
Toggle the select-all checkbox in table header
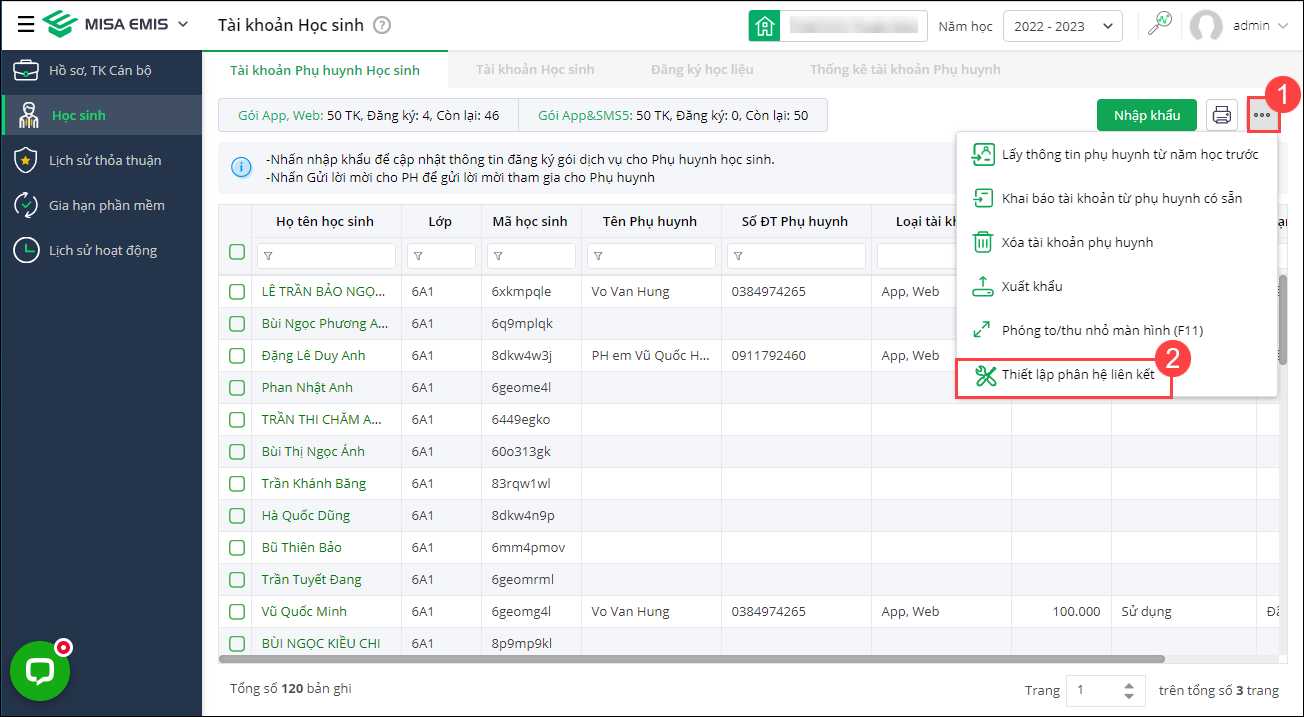[x=237, y=252]
